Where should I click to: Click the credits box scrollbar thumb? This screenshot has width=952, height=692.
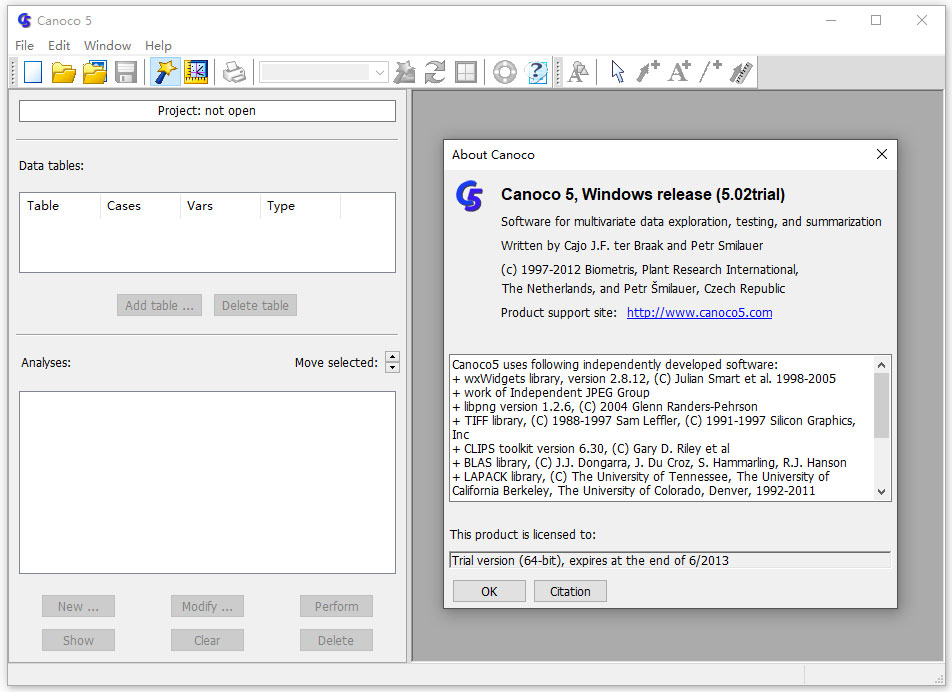[882, 405]
